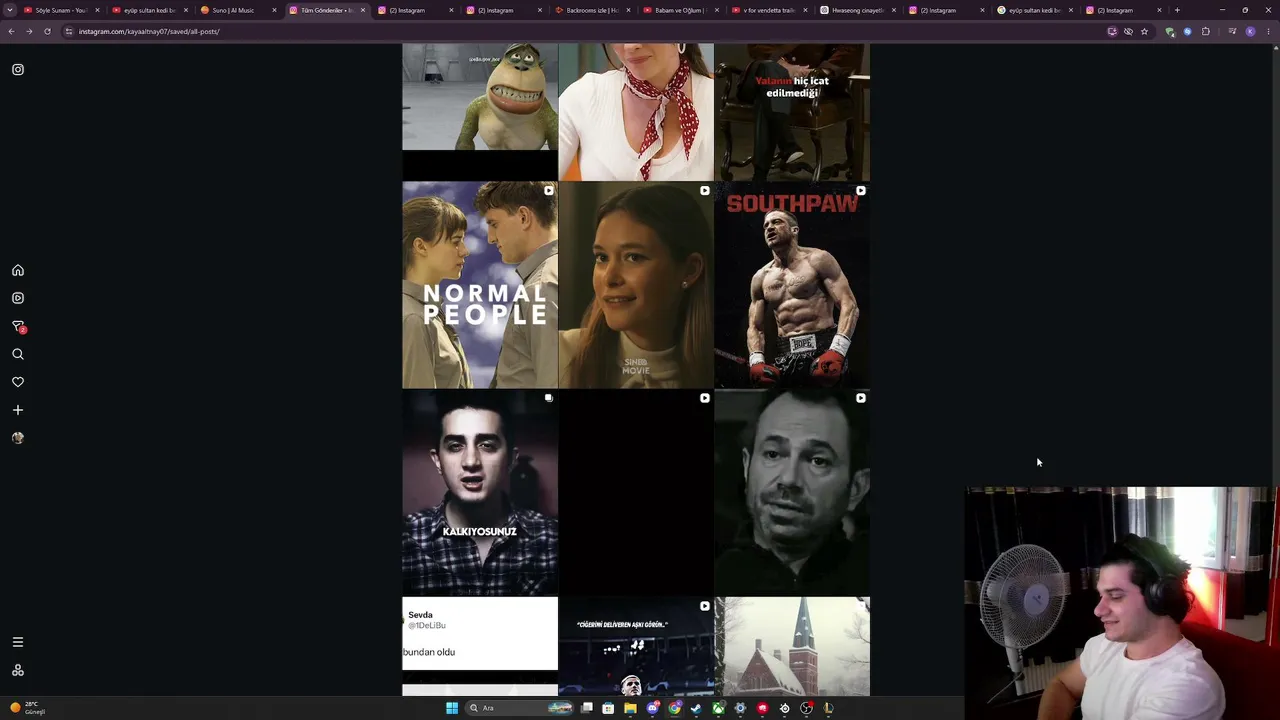Switch to the Söyle Sunam YouTube tab

click(60, 10)
